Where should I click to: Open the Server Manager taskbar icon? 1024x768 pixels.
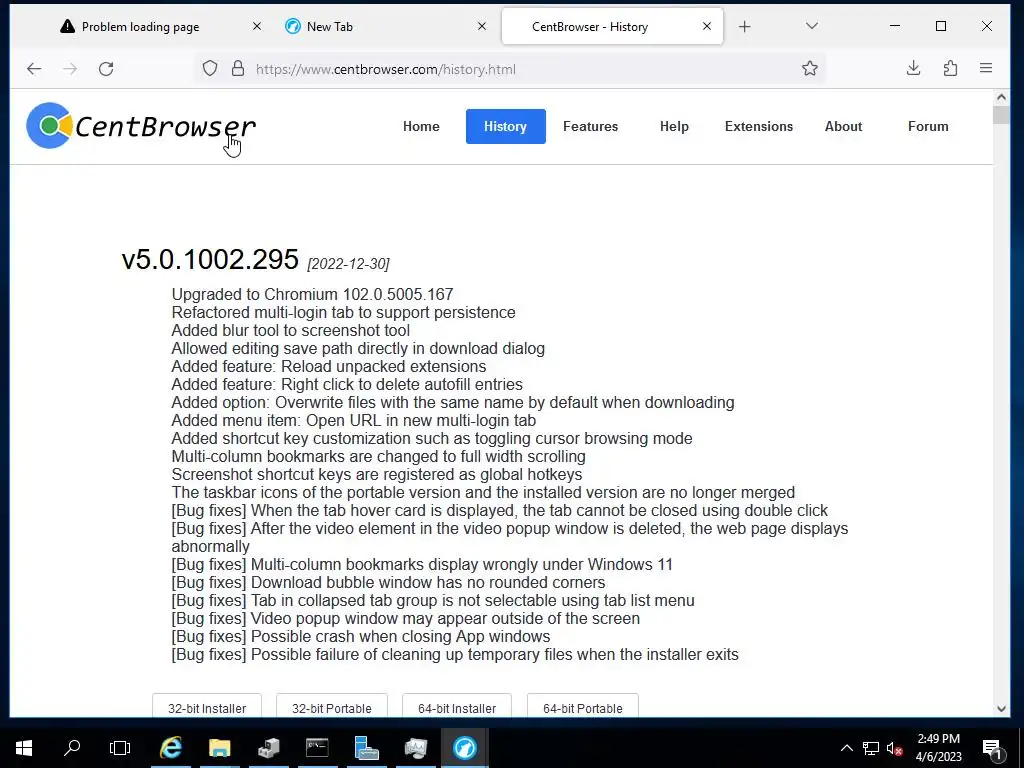tap(366, 748)
